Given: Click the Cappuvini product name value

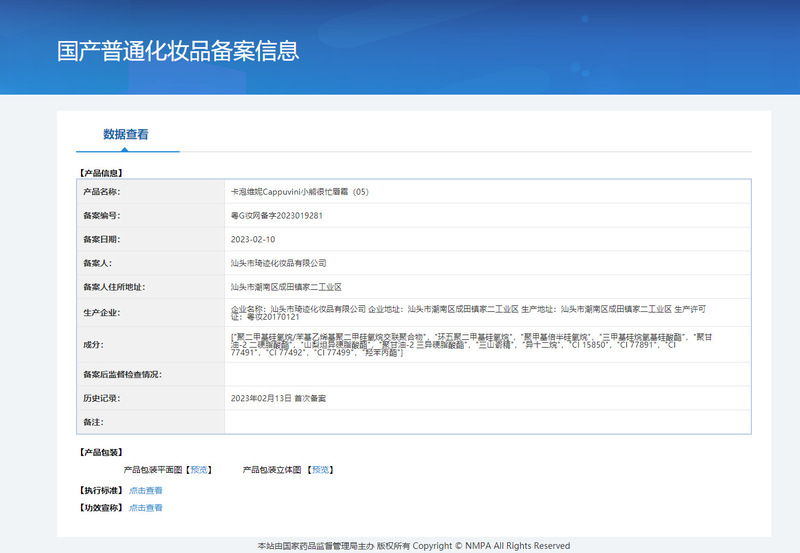Looking at the screenshot, I should (x=300, y=191).
